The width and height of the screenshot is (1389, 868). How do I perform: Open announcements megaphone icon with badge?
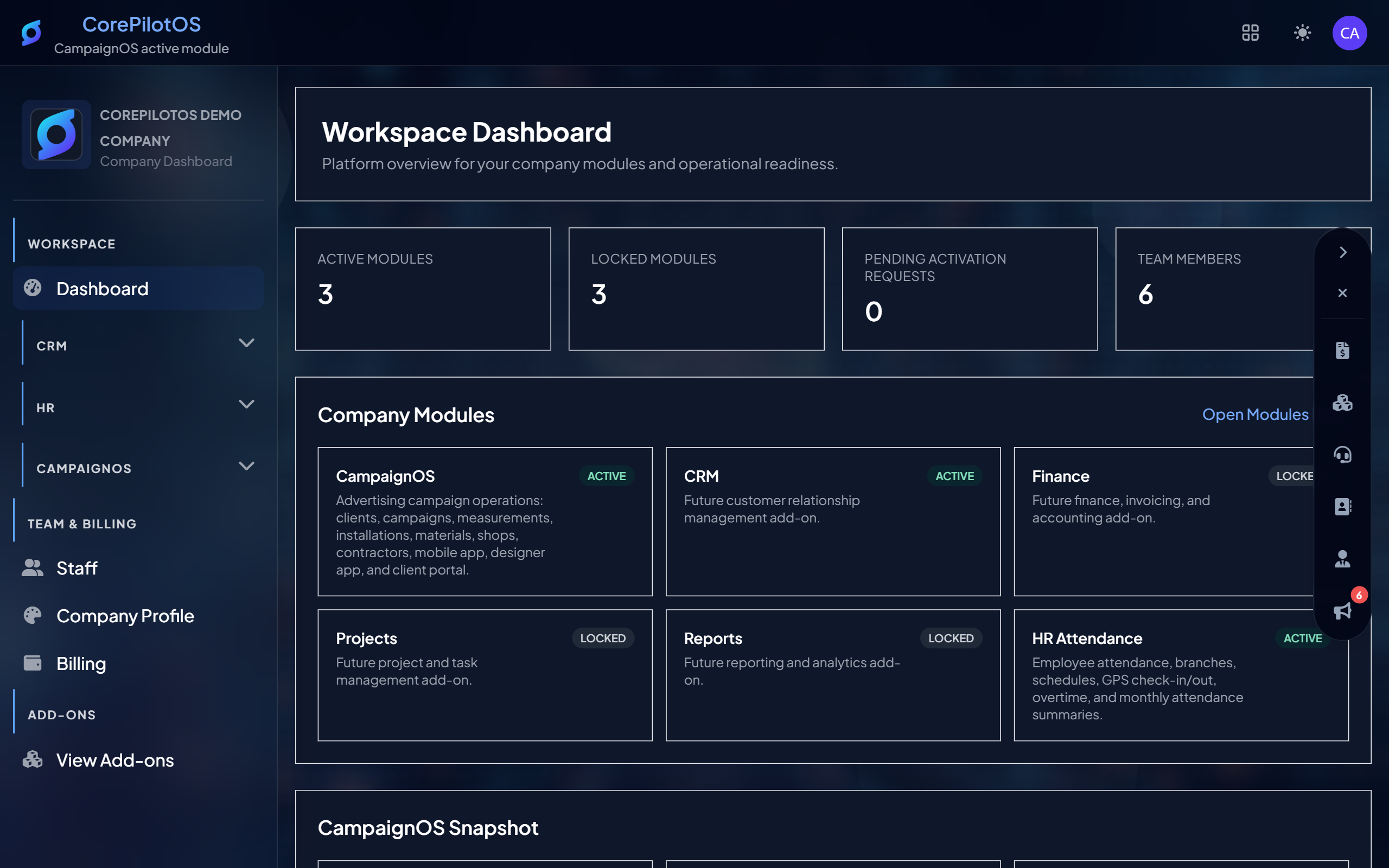click(x=1342, y=611)
